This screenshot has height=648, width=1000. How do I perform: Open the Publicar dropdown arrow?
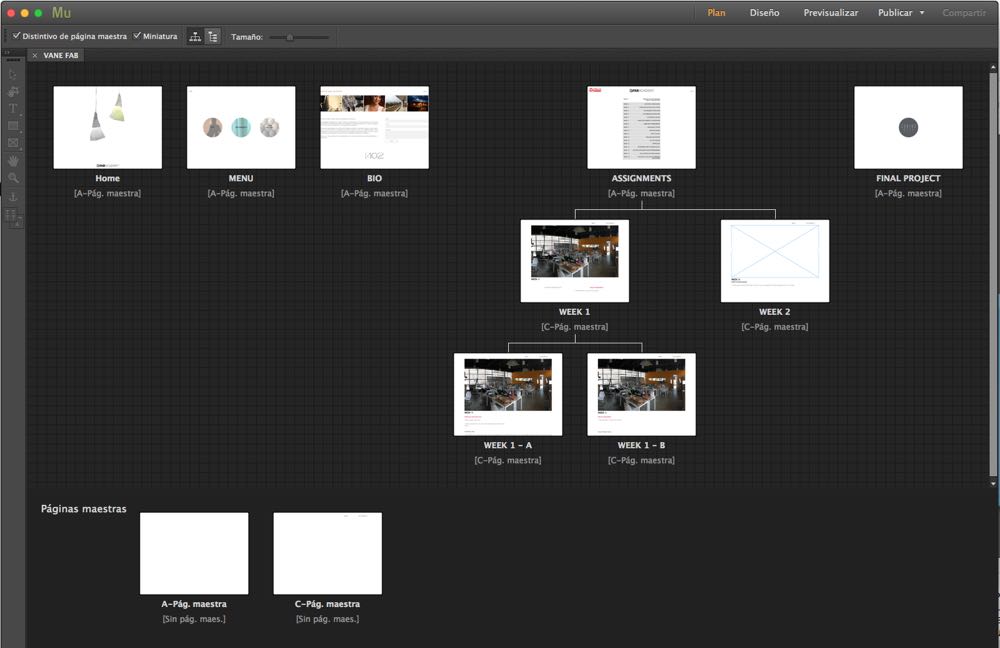[x=922, y=13]
